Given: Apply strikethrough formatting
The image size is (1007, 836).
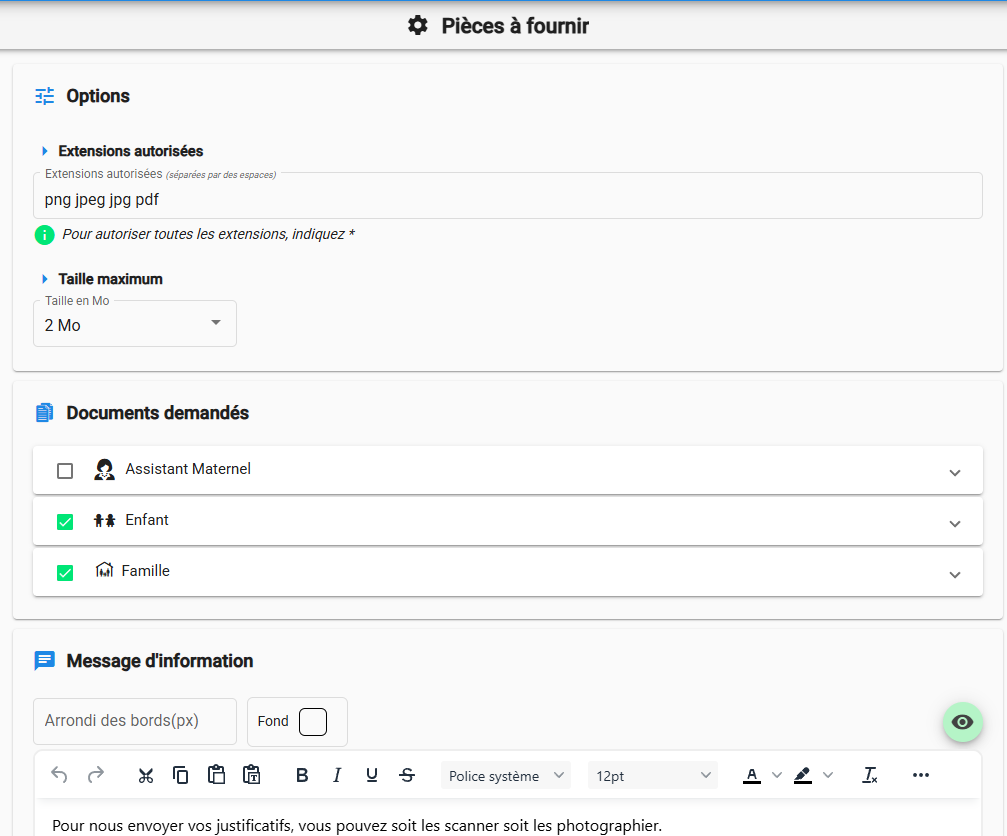Looking at the screenshot, I should [x=407, y=775].
